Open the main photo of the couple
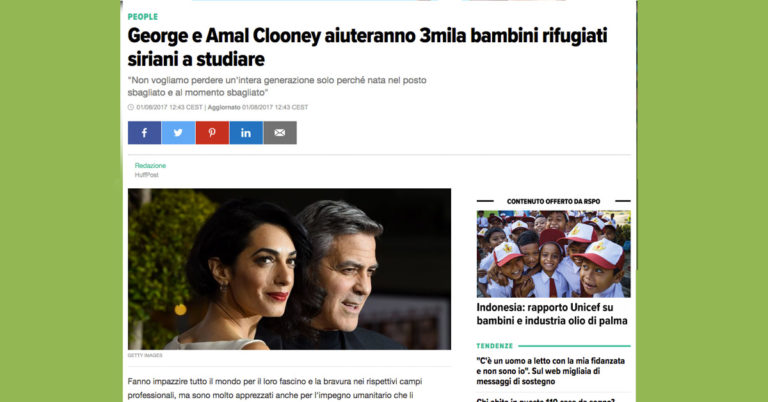 coord(289,269)
